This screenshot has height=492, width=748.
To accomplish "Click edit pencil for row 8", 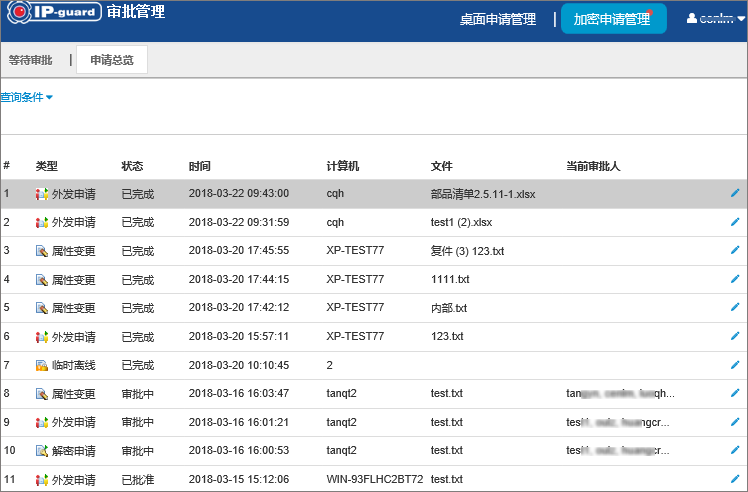I will point(735,393).
